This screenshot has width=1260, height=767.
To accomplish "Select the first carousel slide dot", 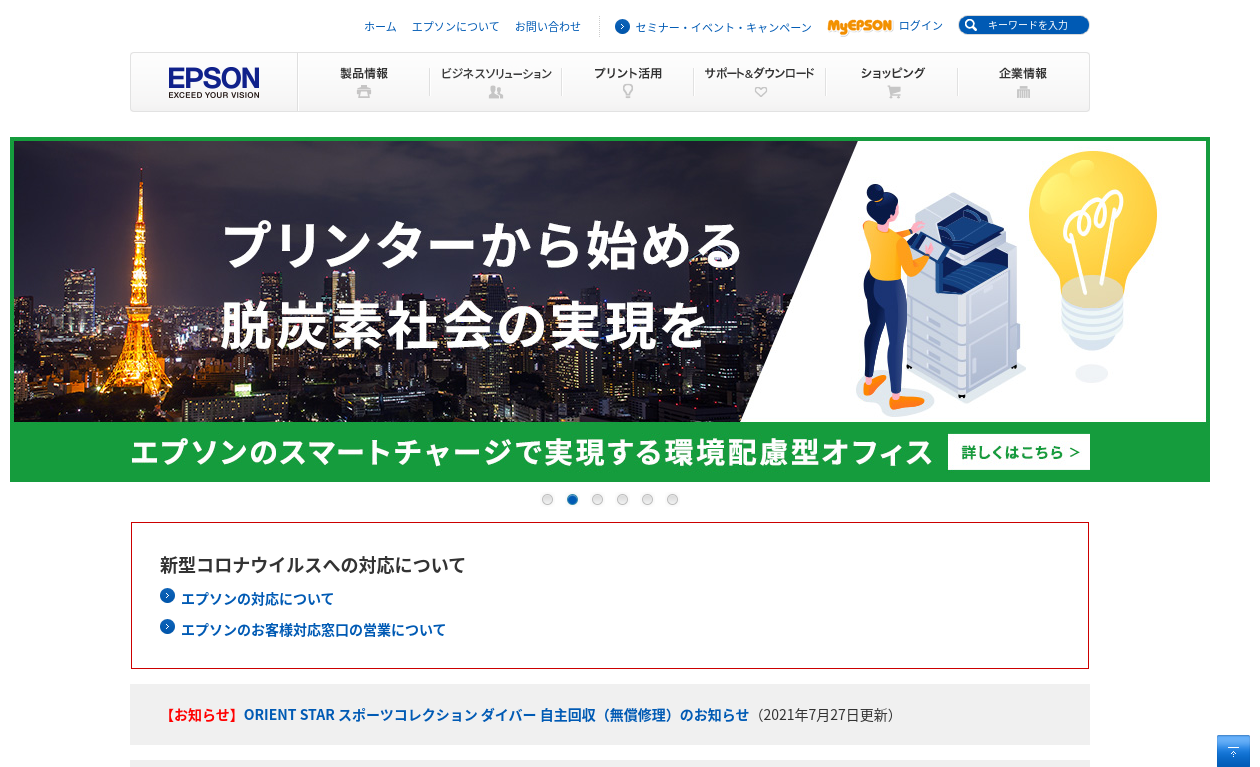I will coord(547,499).
